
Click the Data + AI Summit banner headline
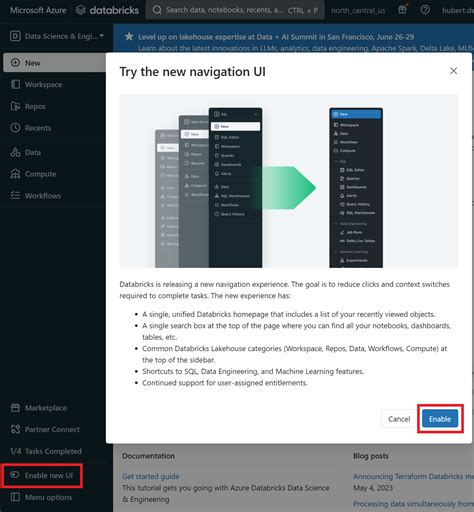coord(276,37)
